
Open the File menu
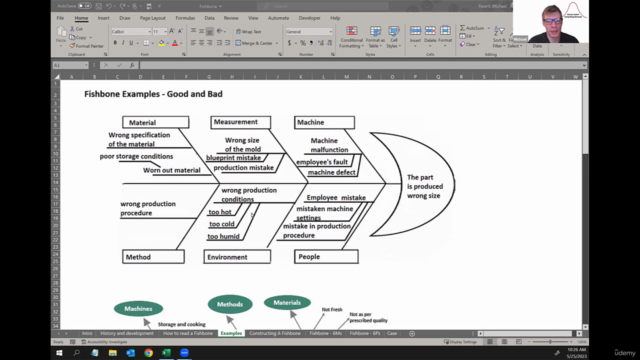point(60,18)
